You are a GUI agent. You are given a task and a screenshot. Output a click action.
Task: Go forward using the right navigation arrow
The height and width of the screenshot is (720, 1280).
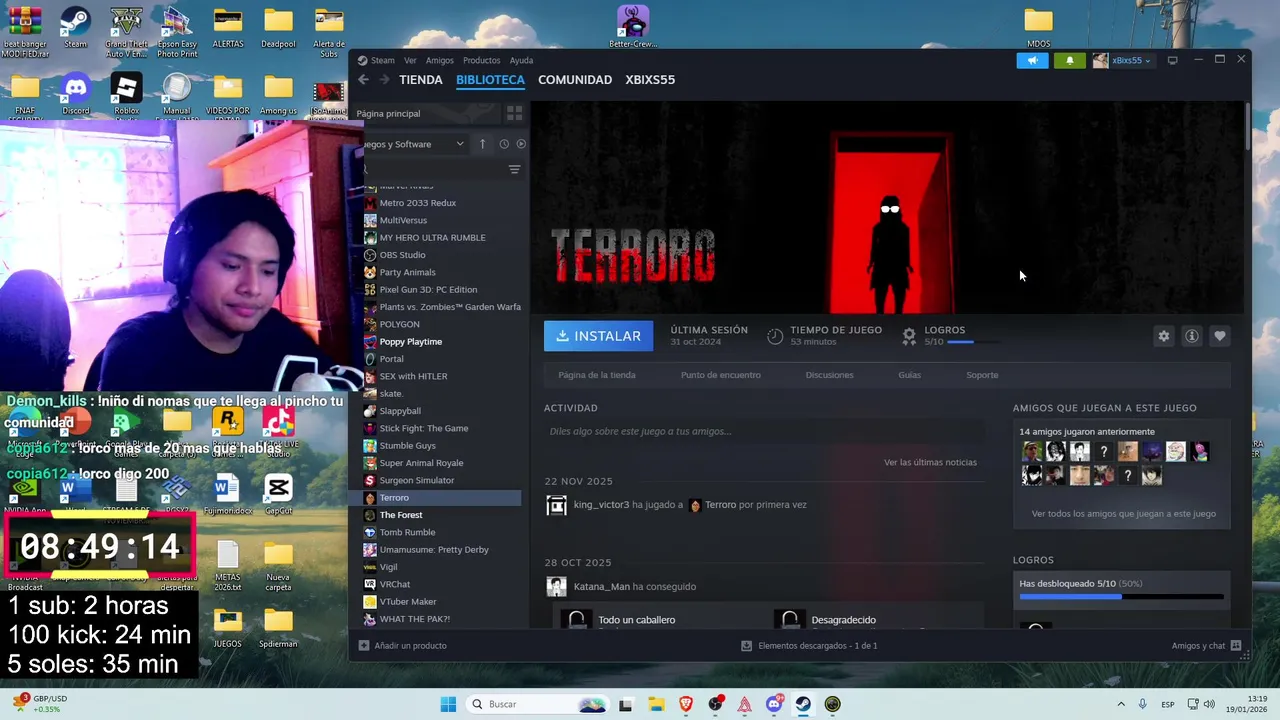coord(383,80)
